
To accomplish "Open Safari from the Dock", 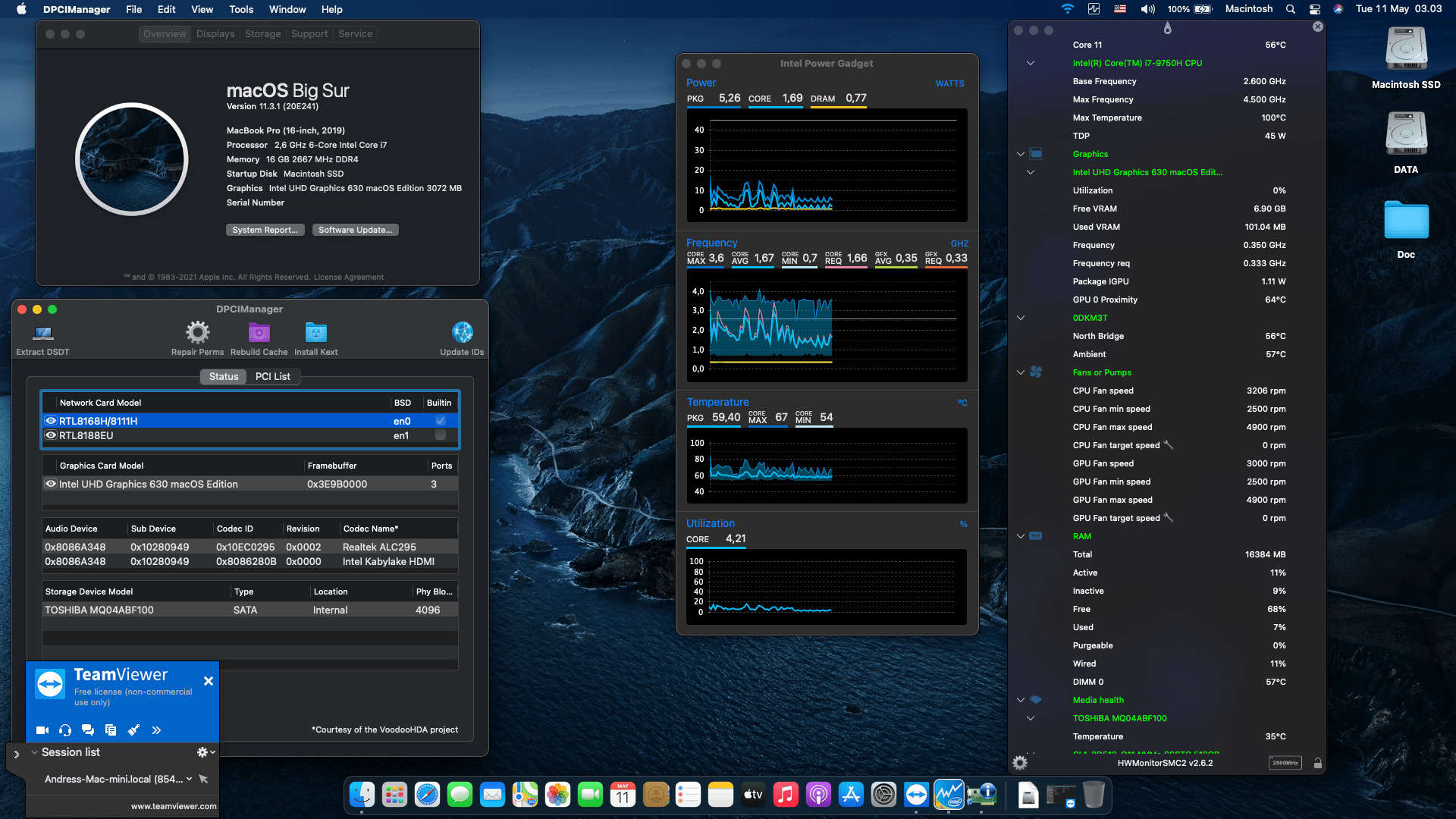I will click(427, 795).
